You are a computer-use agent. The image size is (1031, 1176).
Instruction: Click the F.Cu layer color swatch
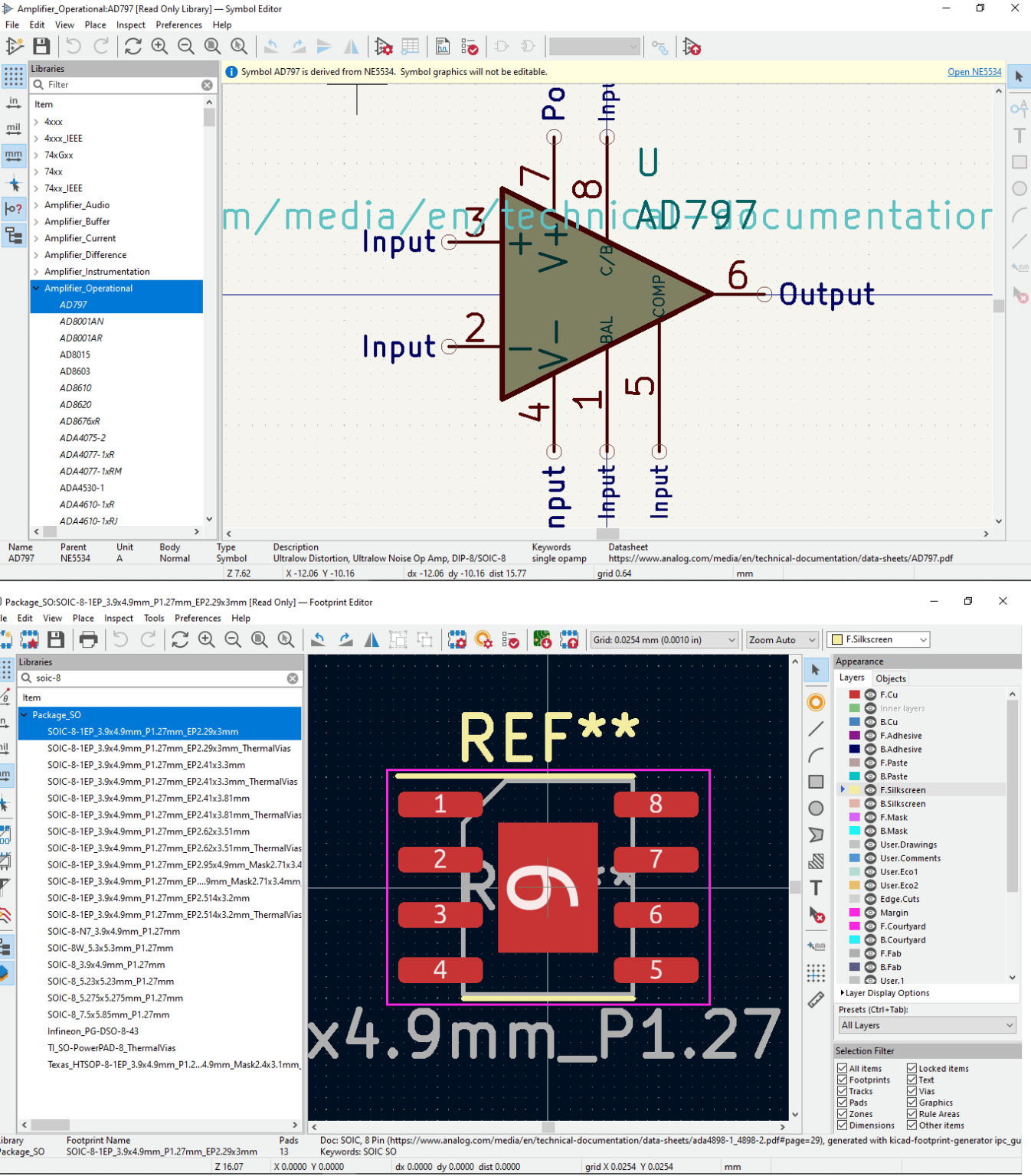[855, 694]
